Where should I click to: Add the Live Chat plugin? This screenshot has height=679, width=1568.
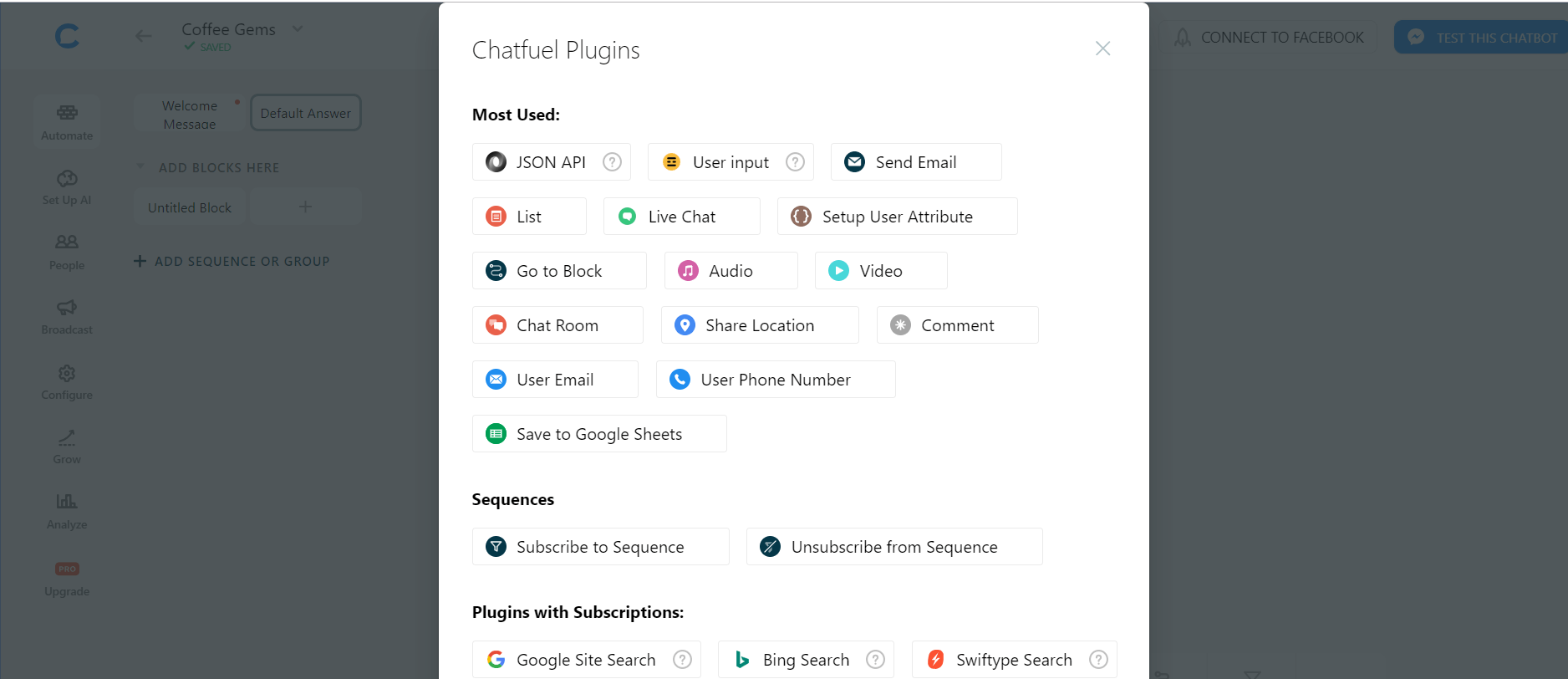[x=681, y=217]
